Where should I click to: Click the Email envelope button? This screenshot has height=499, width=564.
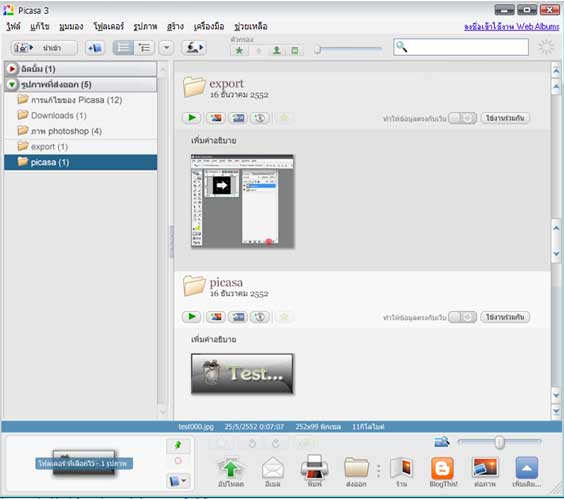[273, 472]
